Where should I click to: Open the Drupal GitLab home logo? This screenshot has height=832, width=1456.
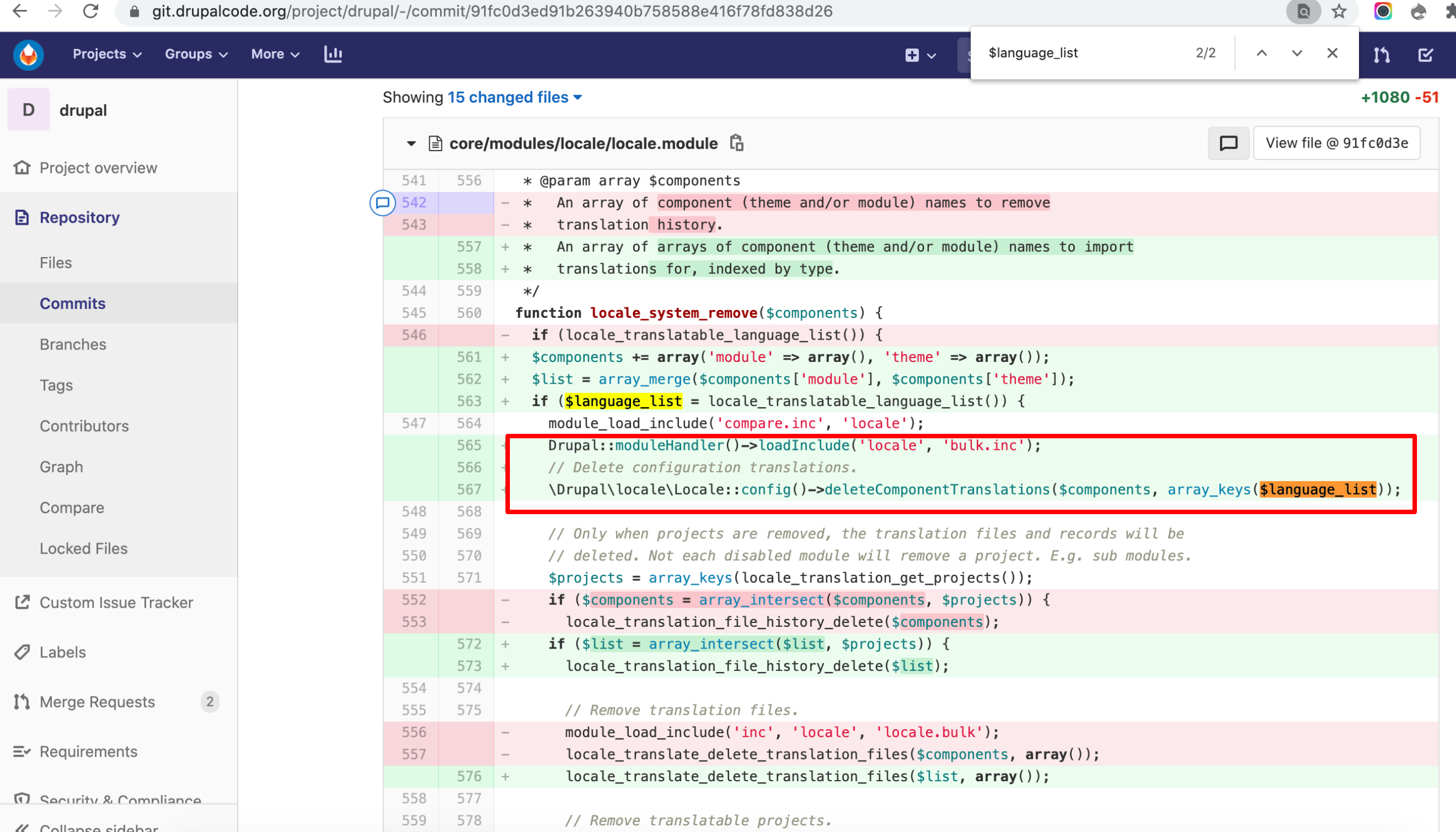pos(27,54)
